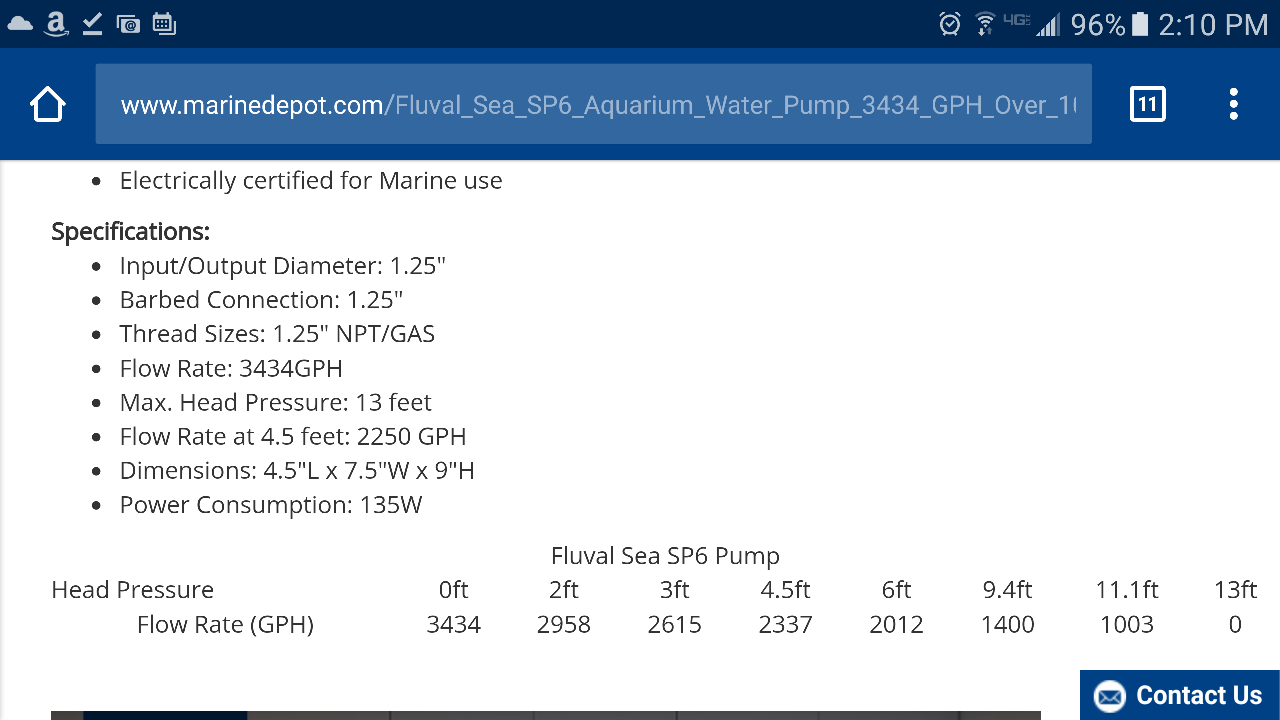Image resolution: width=1280 pixels, height=720 pixels.
Task: Tap the Flow Rate 3434GPH specification line
Action: (x=231, y=368)
